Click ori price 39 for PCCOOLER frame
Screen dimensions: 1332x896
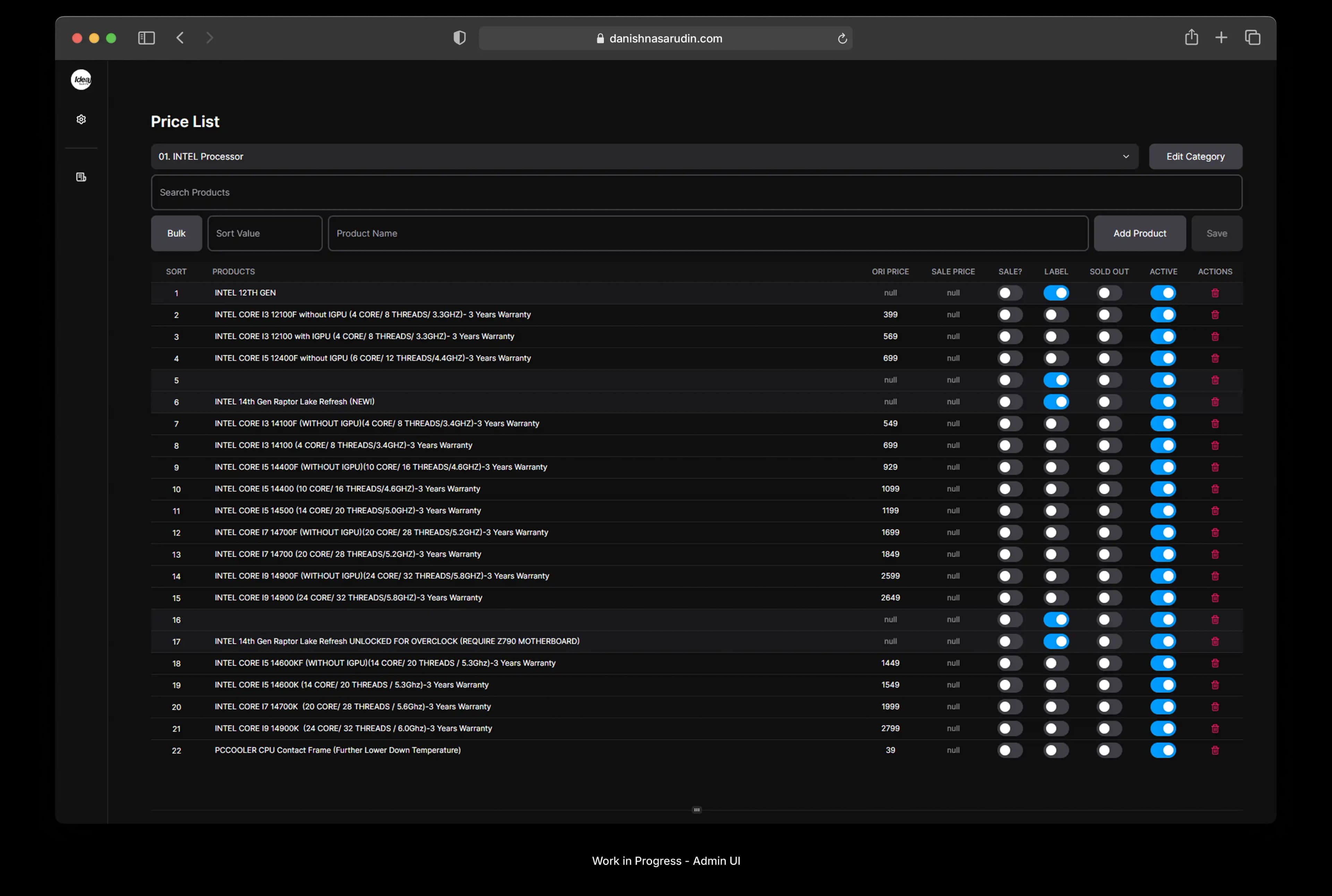coord(890,750)
